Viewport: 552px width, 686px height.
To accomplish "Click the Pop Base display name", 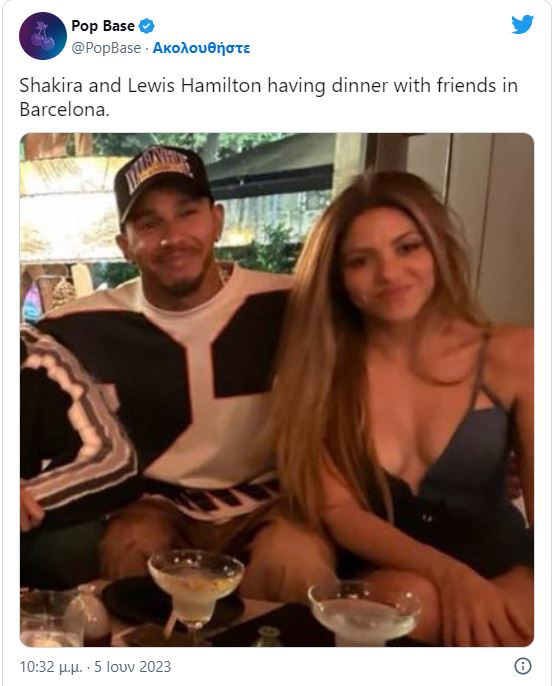I will [103, 26].
